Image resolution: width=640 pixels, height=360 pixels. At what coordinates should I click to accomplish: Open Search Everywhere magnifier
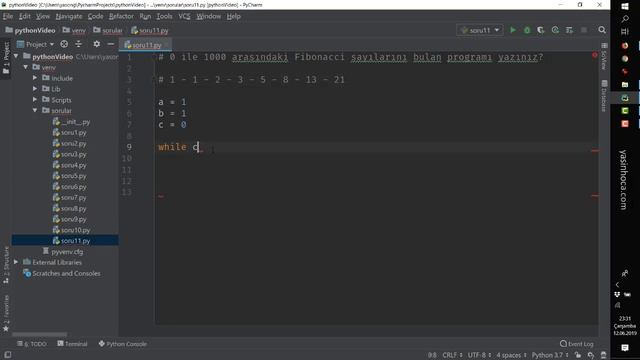coord(602,30)
